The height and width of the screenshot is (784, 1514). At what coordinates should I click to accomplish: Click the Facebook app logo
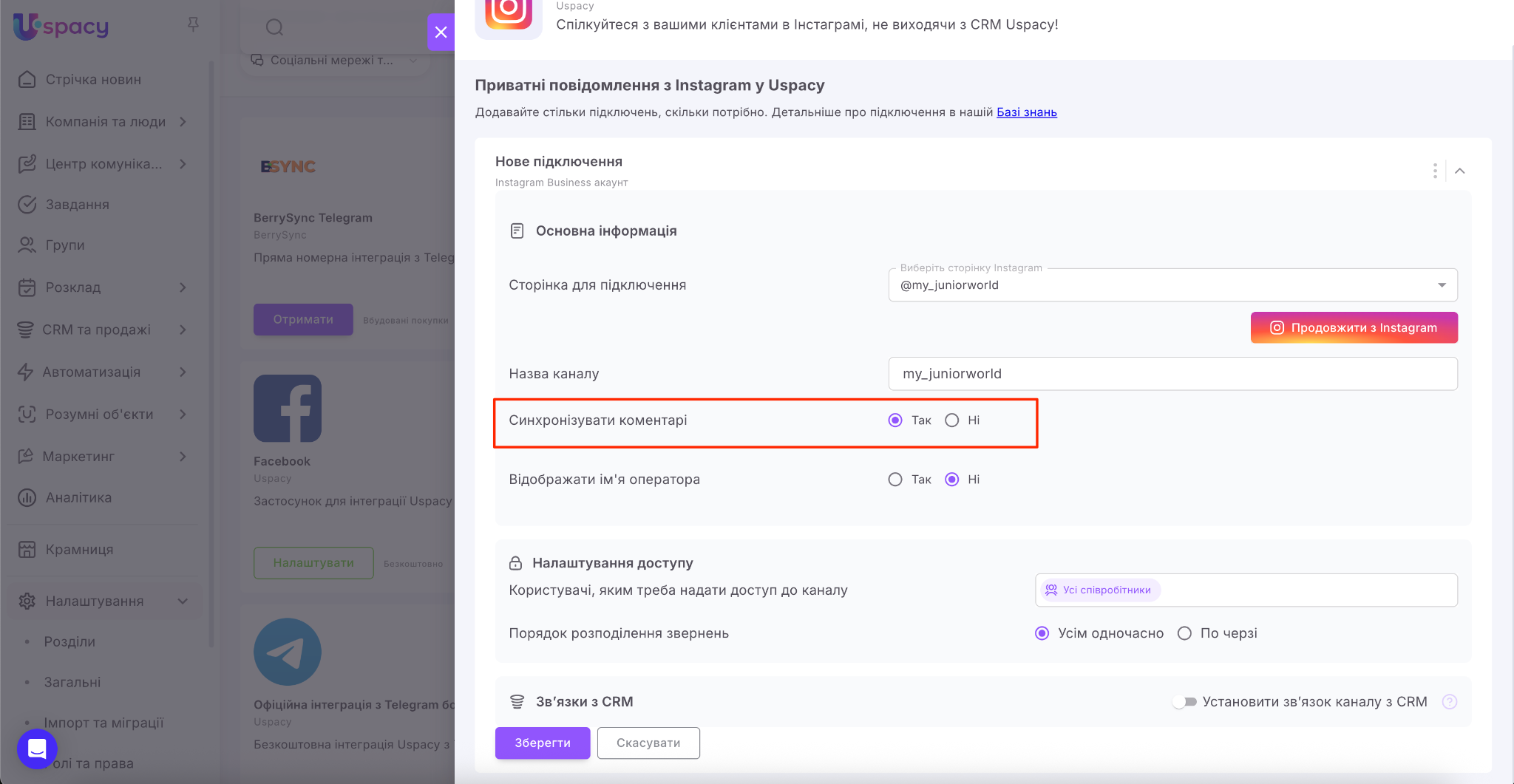(288, 409)
